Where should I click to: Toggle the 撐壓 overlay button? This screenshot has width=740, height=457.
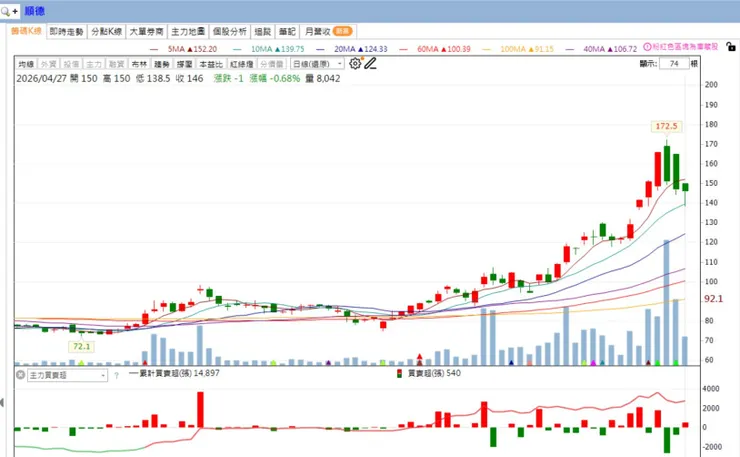tap(185, 64)
